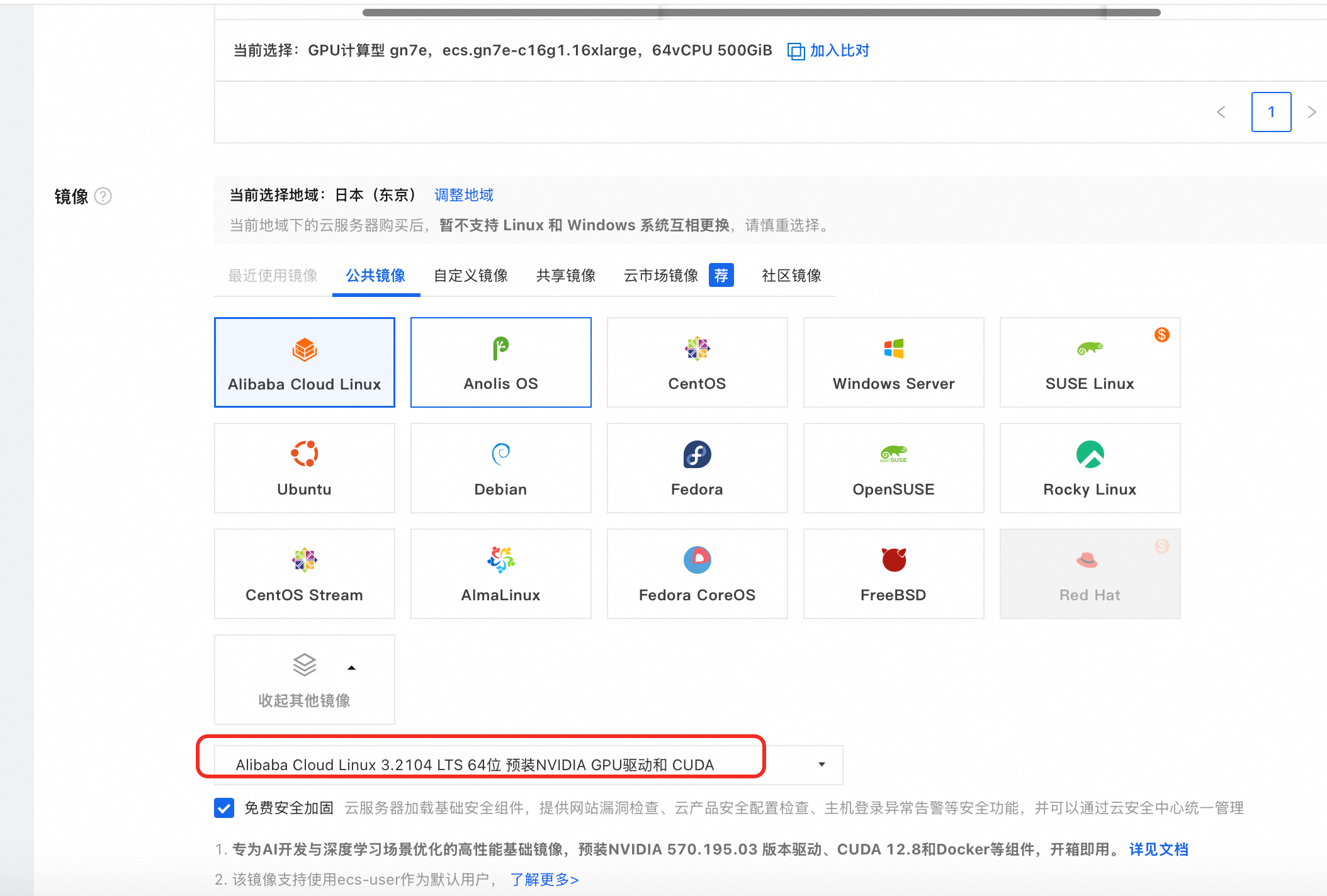Viewport: 1327px width, 896px height.
Task: Choose the Ubuntu image tile
Action: 304,468
